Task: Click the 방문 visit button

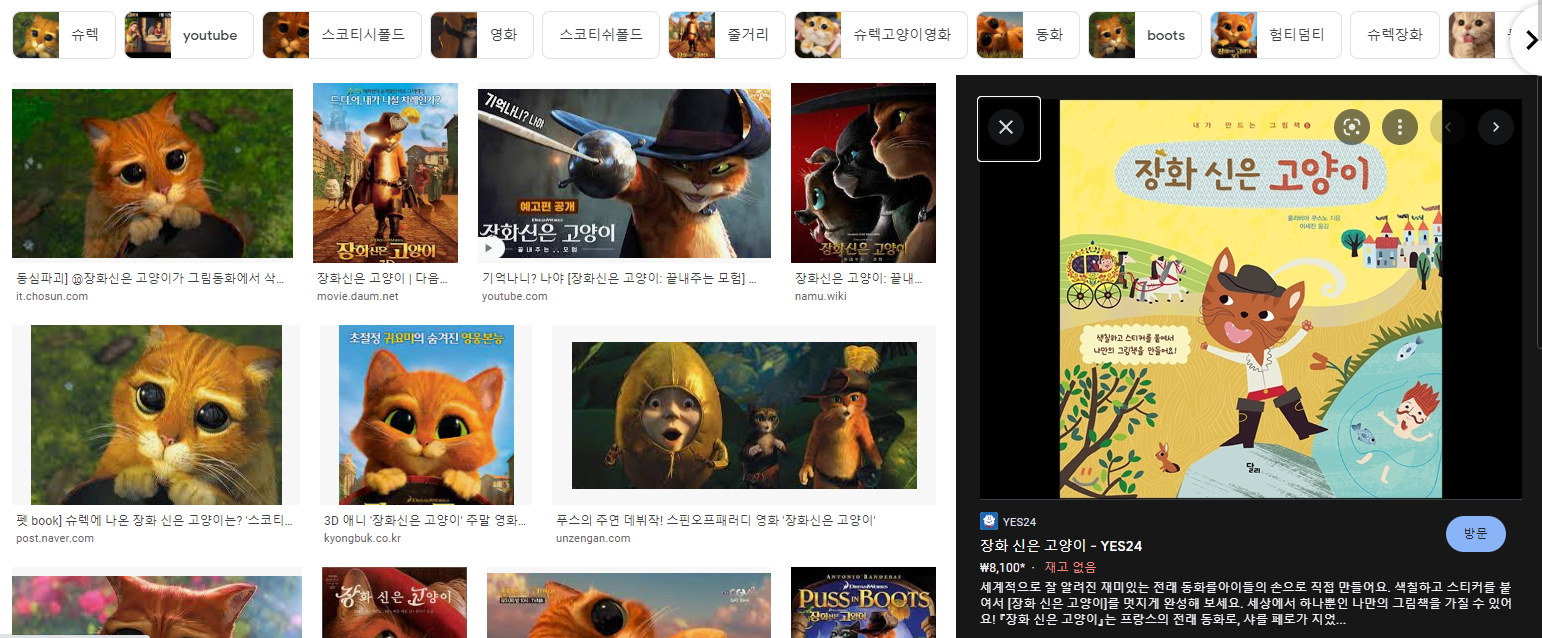Action: 1476,534
